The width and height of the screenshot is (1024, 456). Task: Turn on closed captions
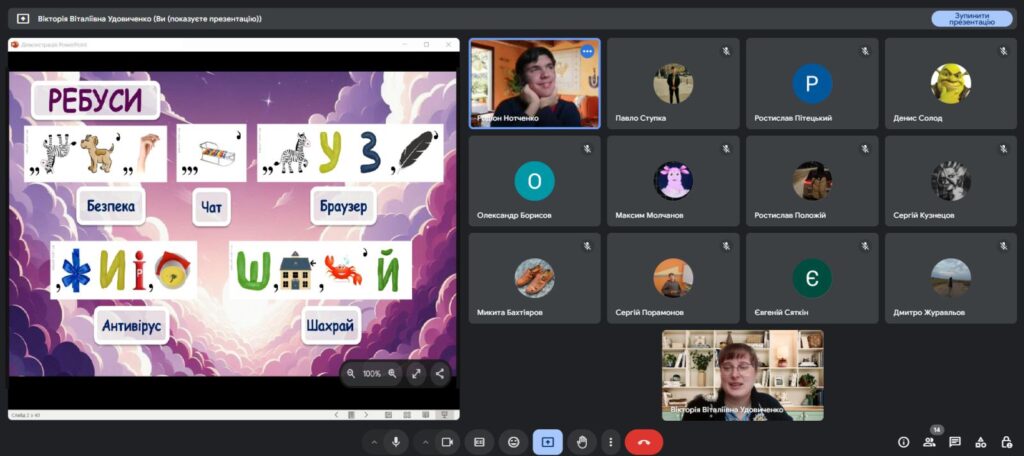(x=480, y=442)
